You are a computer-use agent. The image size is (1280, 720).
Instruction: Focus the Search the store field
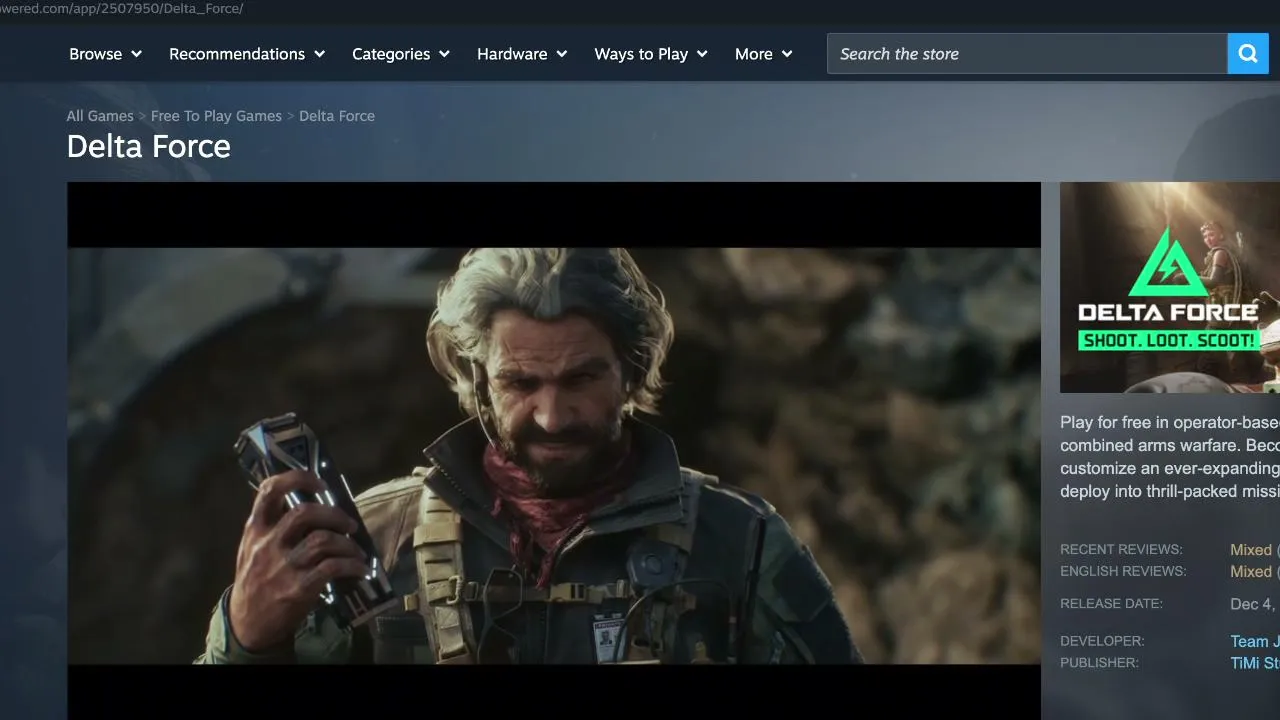(x=1027, y=54)
